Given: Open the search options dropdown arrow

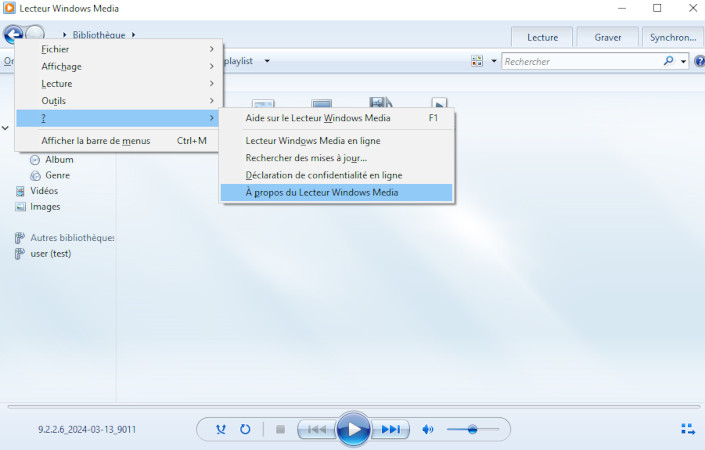Looking at the screenshot, I should click(x=683, y=61).
